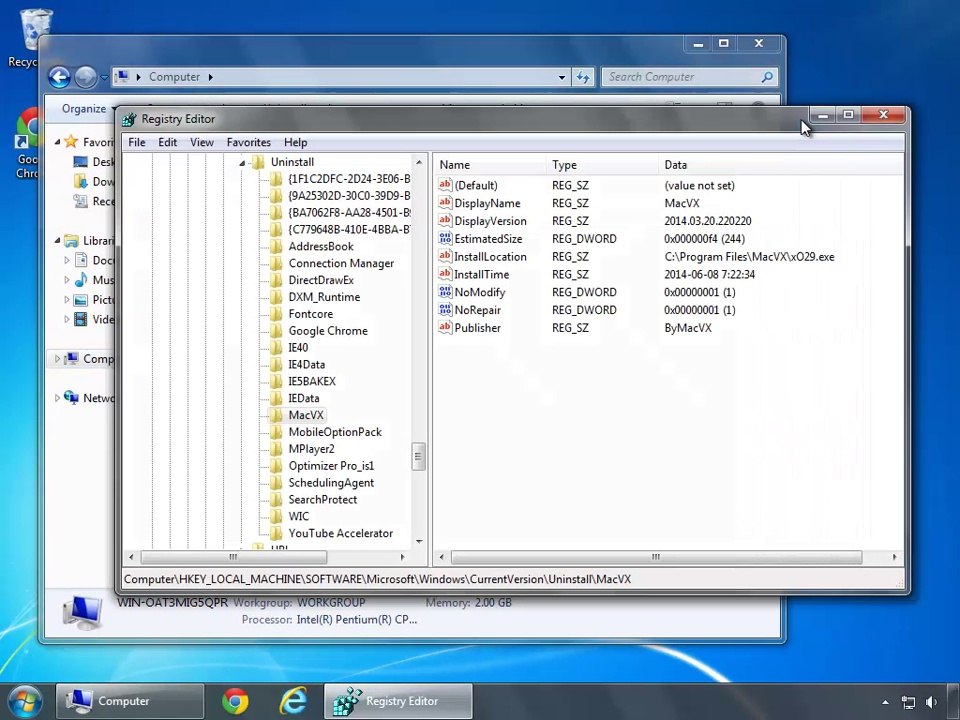
Task: Sort values by the Type column header
Action: point(602,165)
